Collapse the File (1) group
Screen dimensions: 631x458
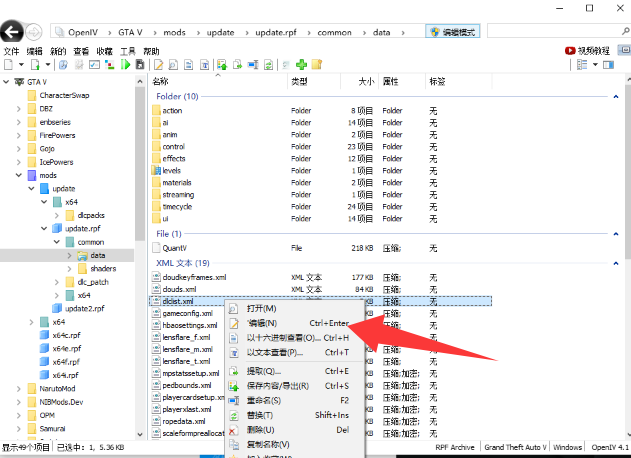pos(616,234)
